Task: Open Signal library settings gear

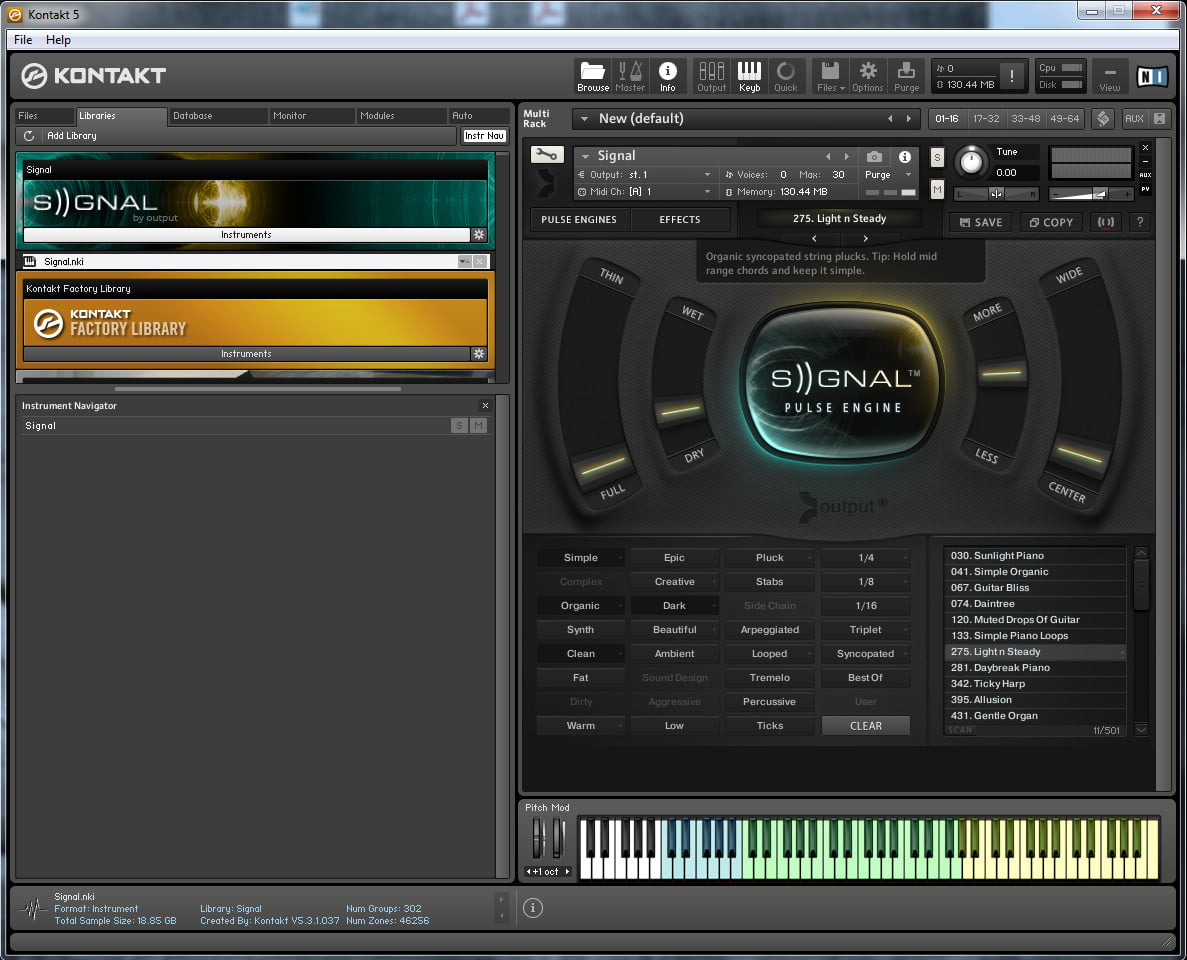Action: 479,235
